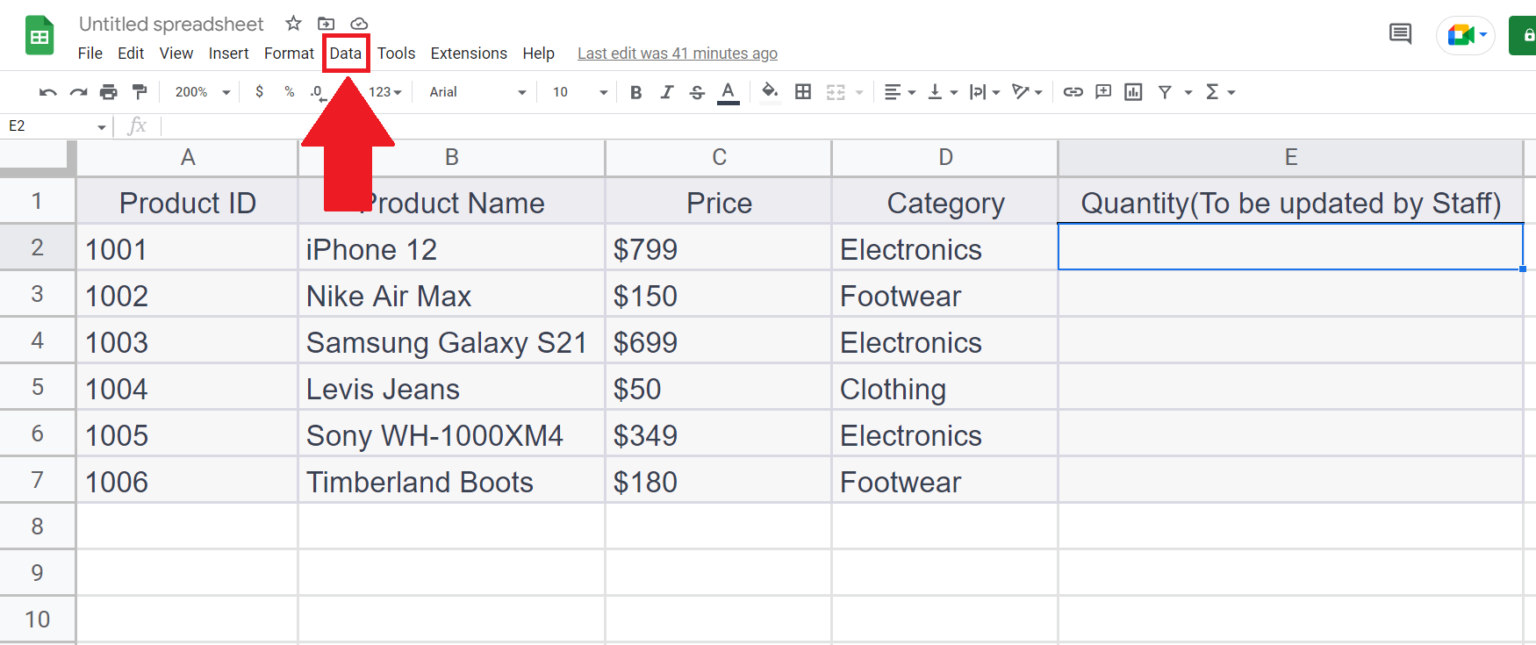The width and height of the screenshot is (1536, 645).
Task: Click the Untitled spreadsheet title
Action: 172,24
